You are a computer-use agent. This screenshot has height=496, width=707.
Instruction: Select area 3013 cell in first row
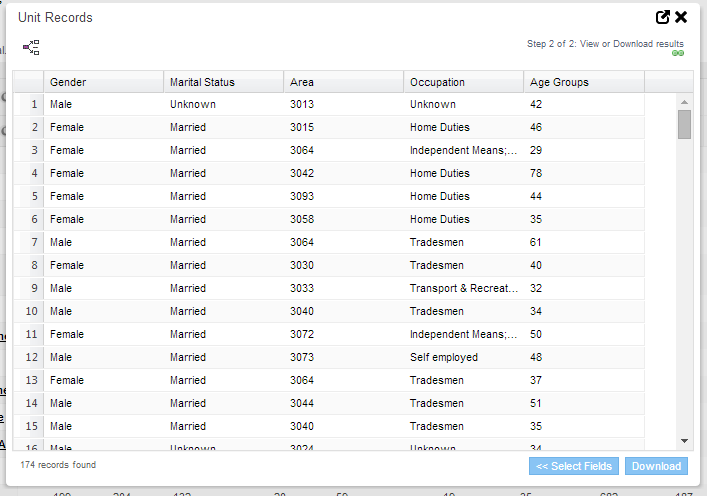pyautogui.click(x=302, y=104)
